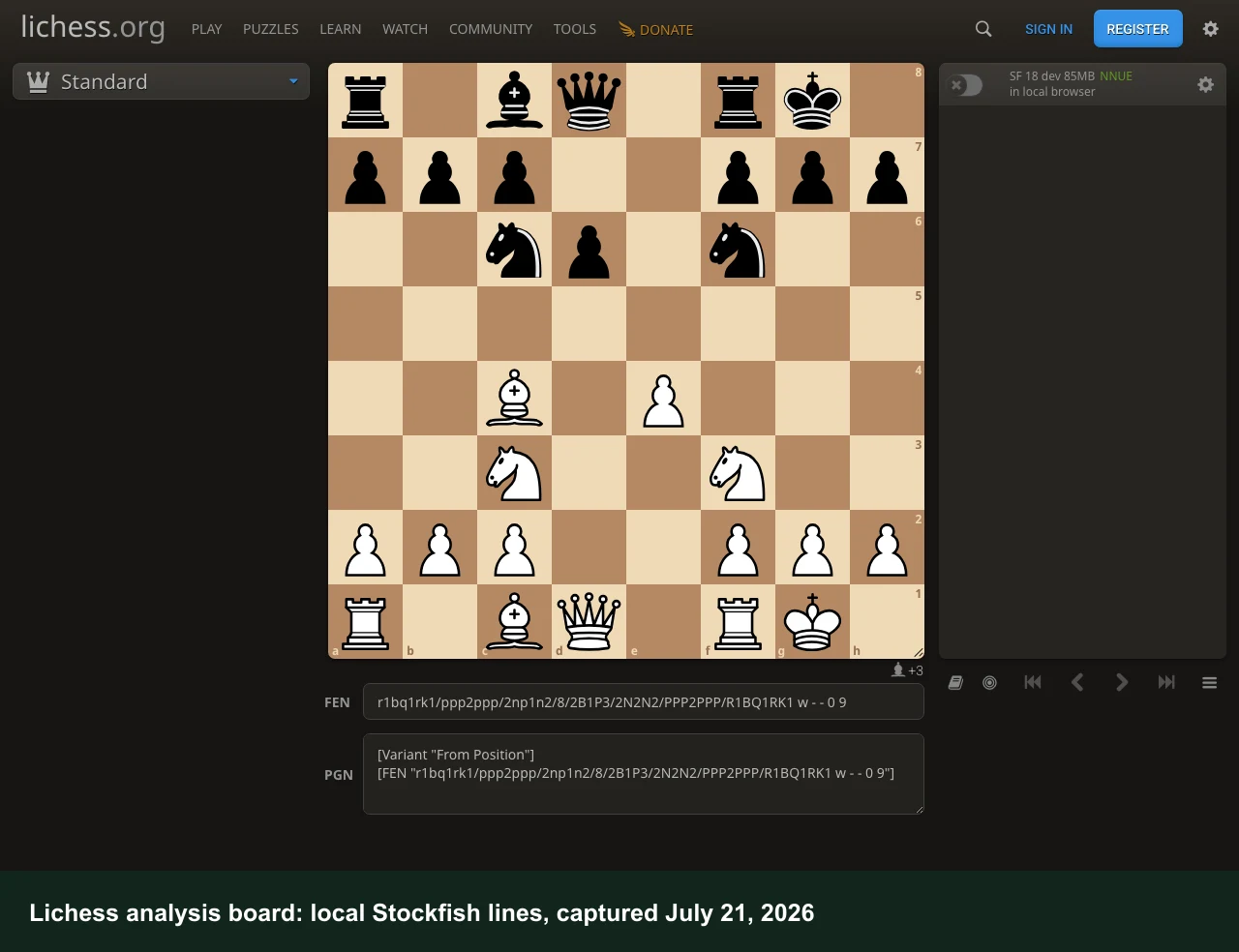Screen dimensions: 1239x952
Task: Open the LEARN menu
Action: point(341,29)
